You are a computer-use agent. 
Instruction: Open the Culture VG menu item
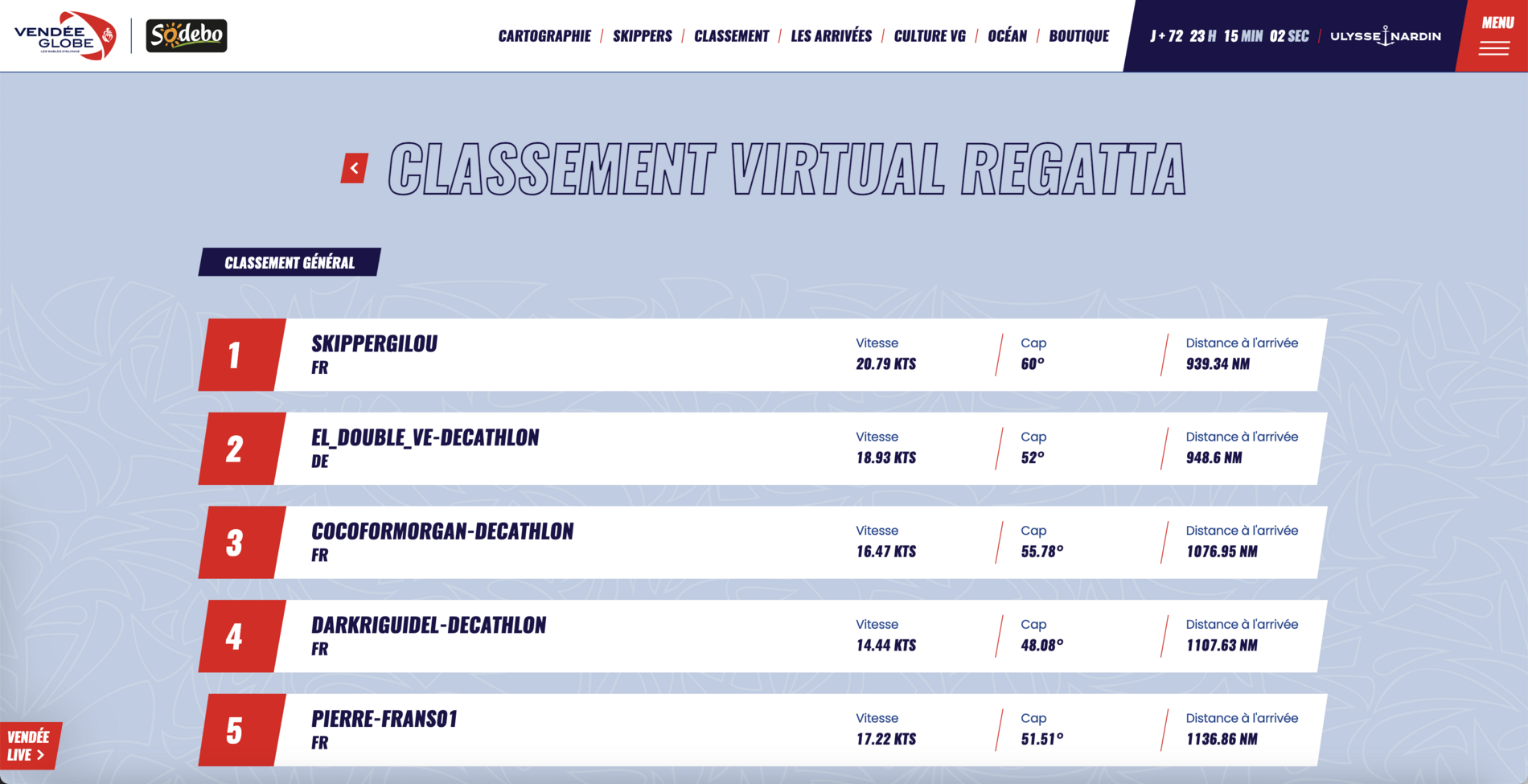930,36
